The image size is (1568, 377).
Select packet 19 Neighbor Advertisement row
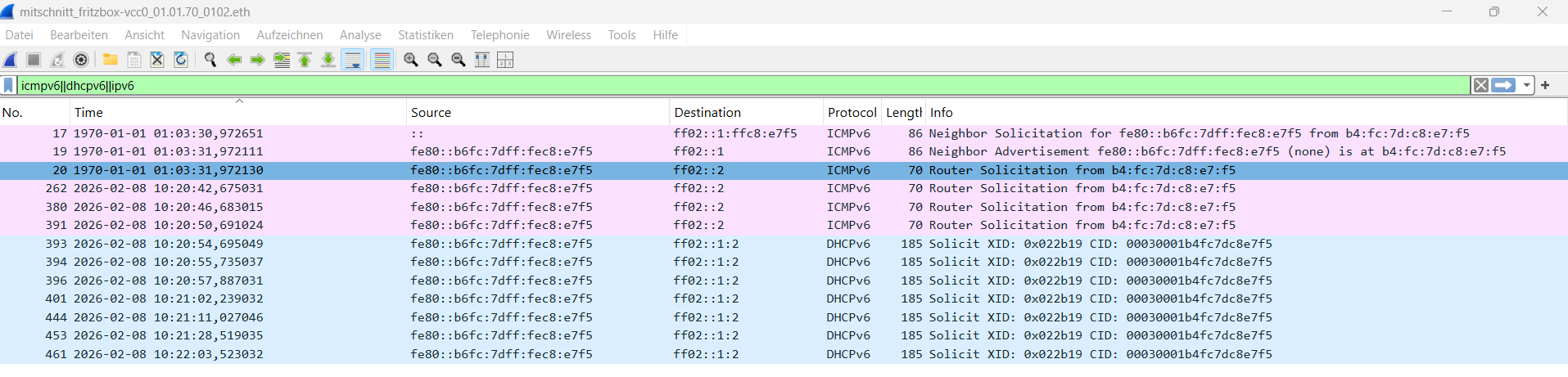coord(784,151)
